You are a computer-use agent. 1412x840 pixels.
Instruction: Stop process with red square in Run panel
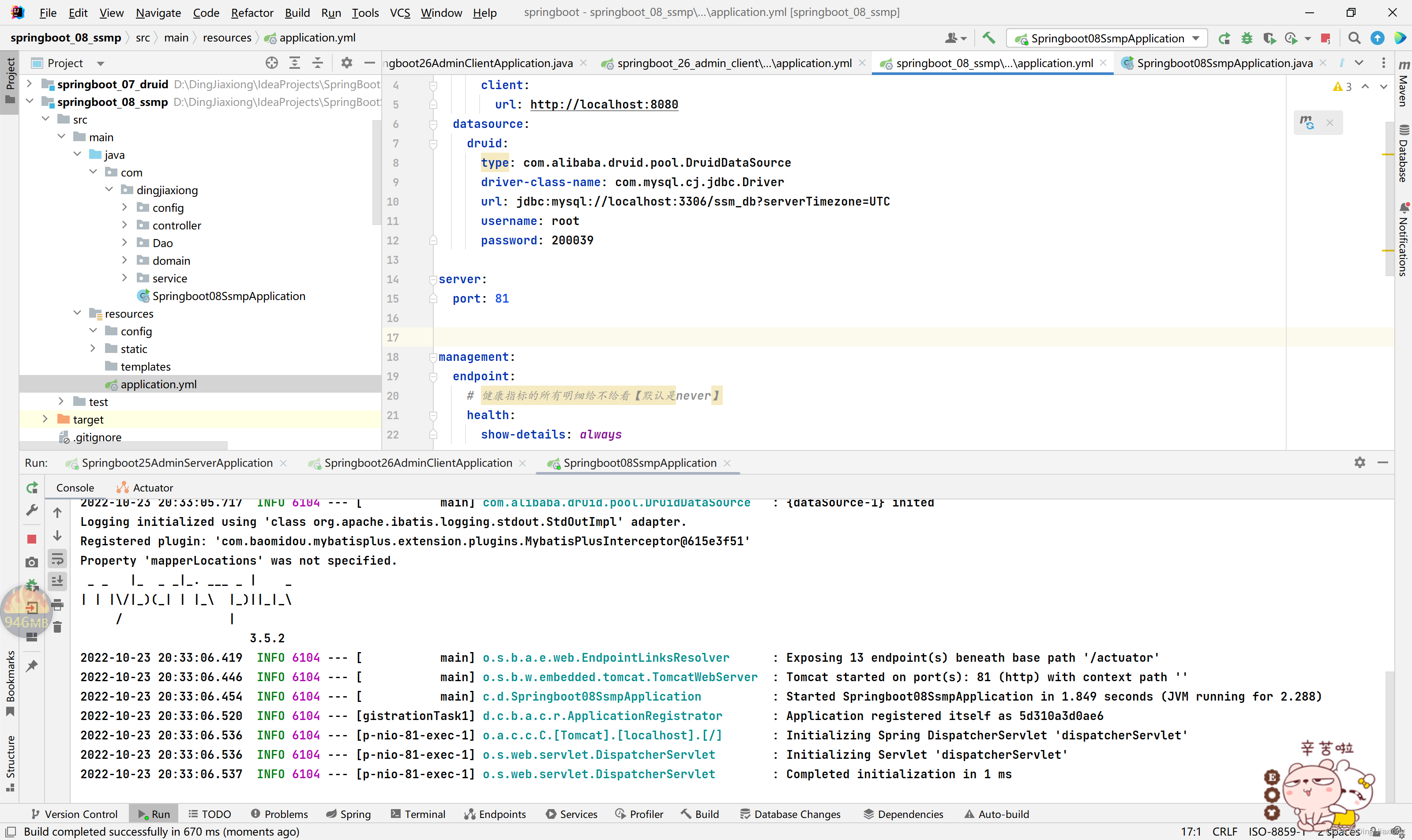[32, 539]
